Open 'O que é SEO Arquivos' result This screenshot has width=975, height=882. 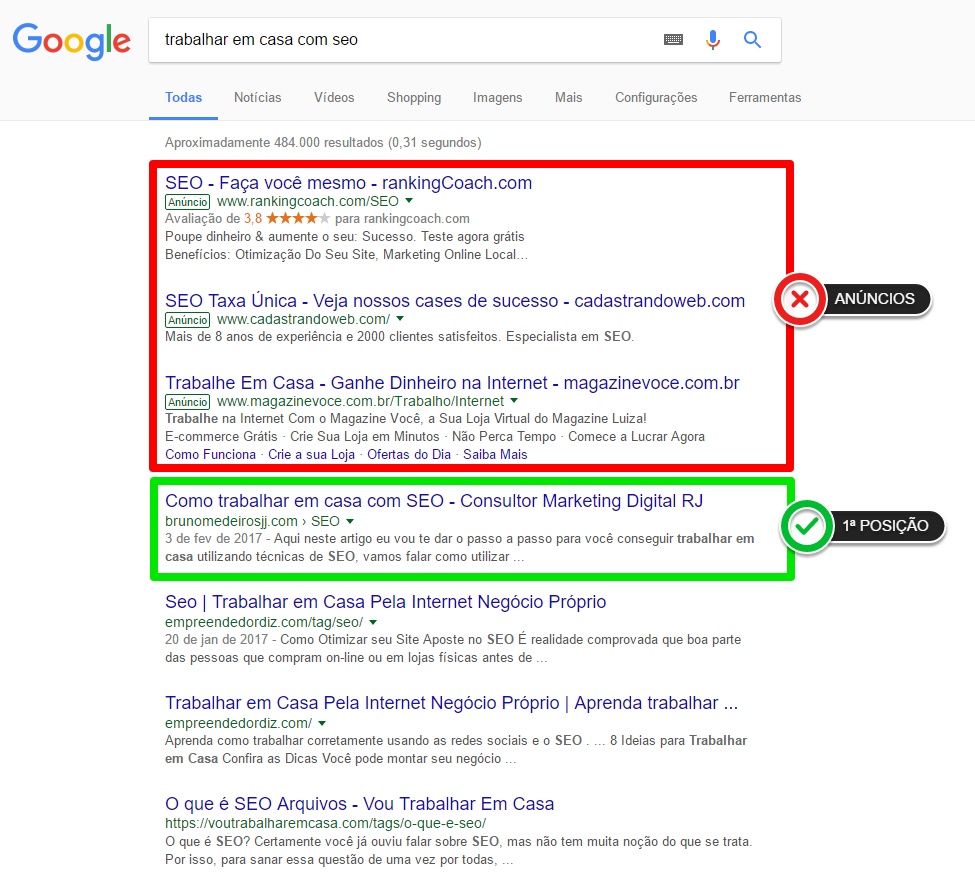359,804
